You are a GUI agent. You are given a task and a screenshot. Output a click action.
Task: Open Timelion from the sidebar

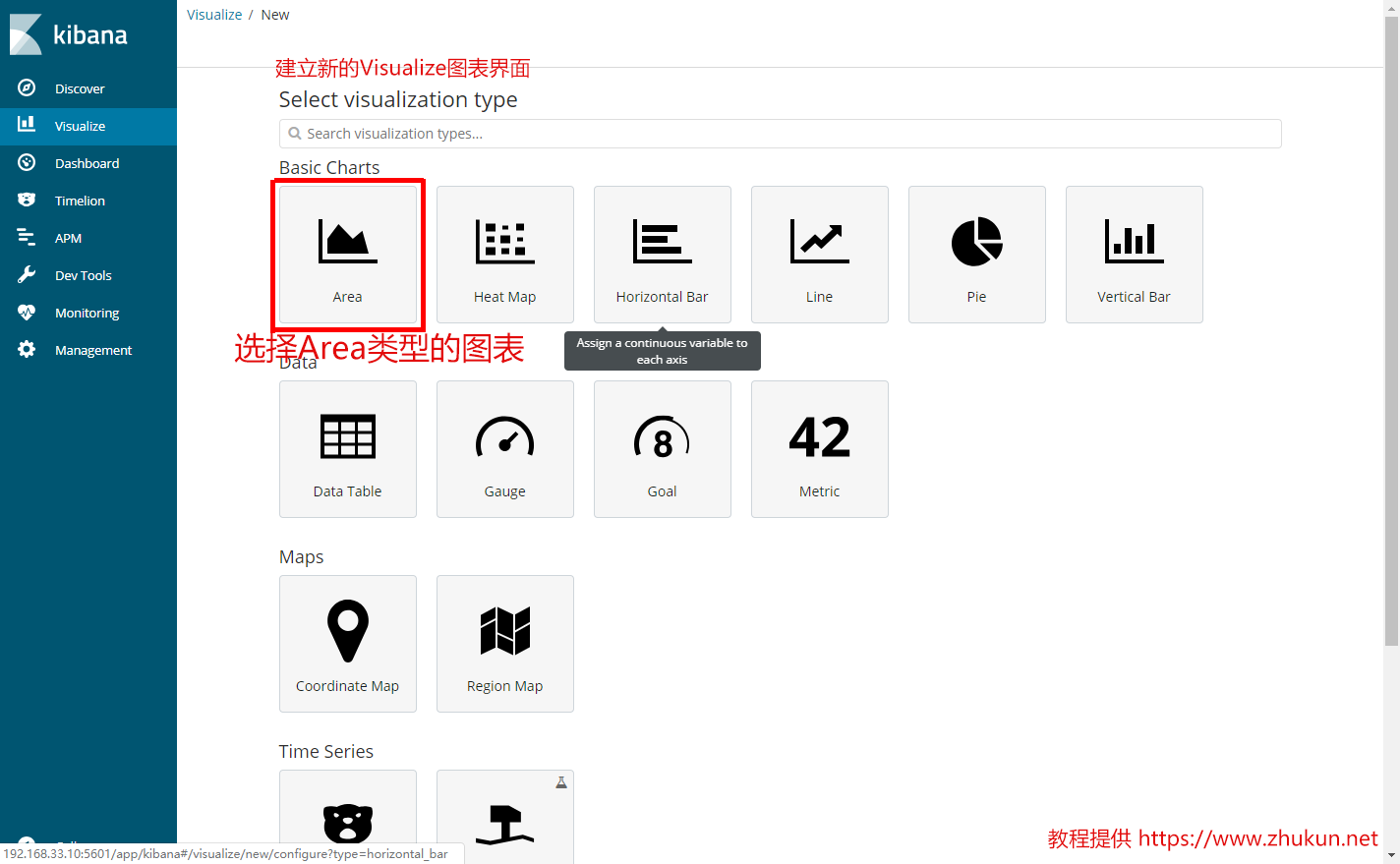pyautogui.click(x=88, y=201)
